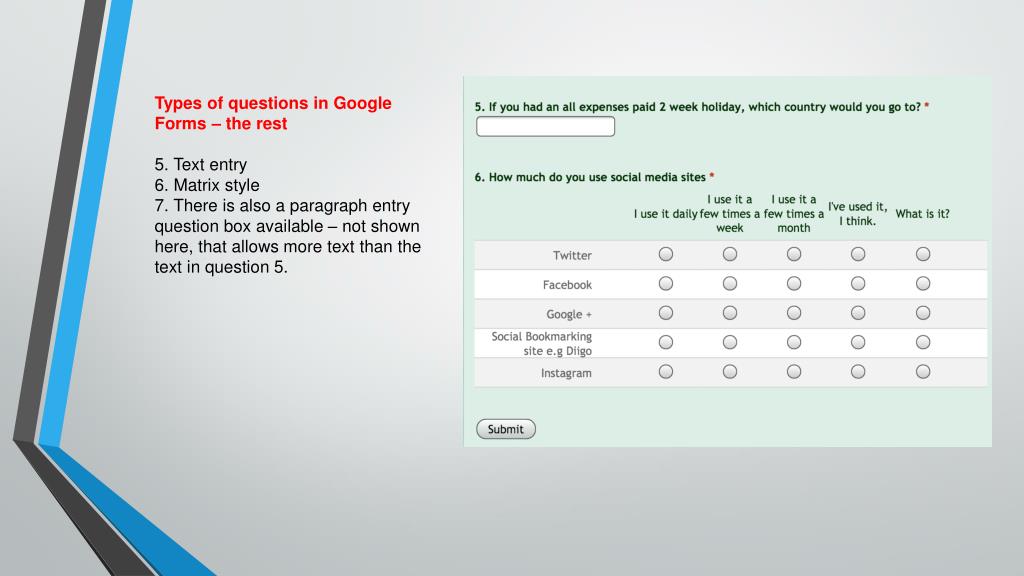The width and height of the screenshot is (1024, 576).
Task: Select 'What is it?' for Google +
Action: click(x=923, y=313)
